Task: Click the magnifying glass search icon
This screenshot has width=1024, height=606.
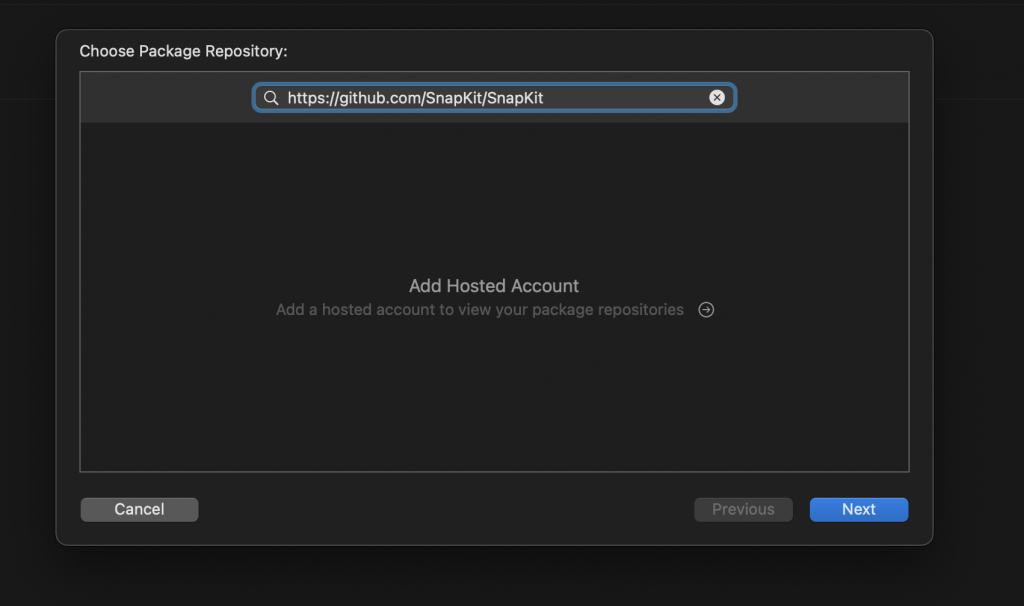Action: [x=271, y=98]
